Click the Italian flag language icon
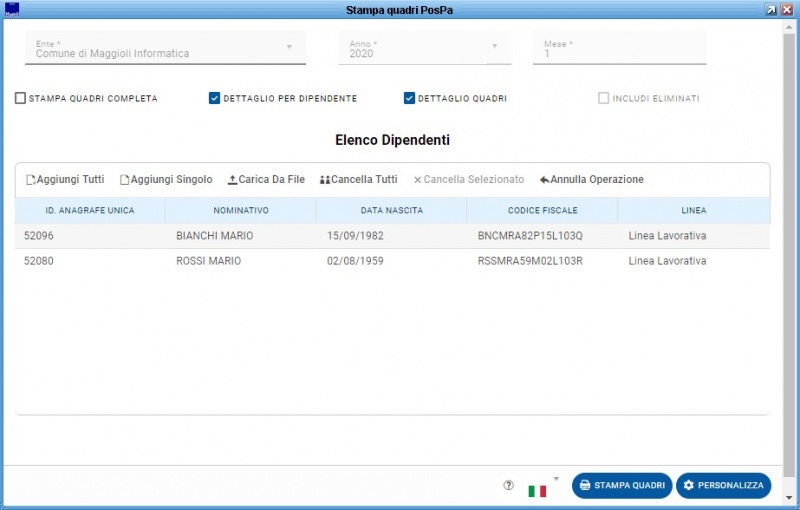 click(537, 490)
